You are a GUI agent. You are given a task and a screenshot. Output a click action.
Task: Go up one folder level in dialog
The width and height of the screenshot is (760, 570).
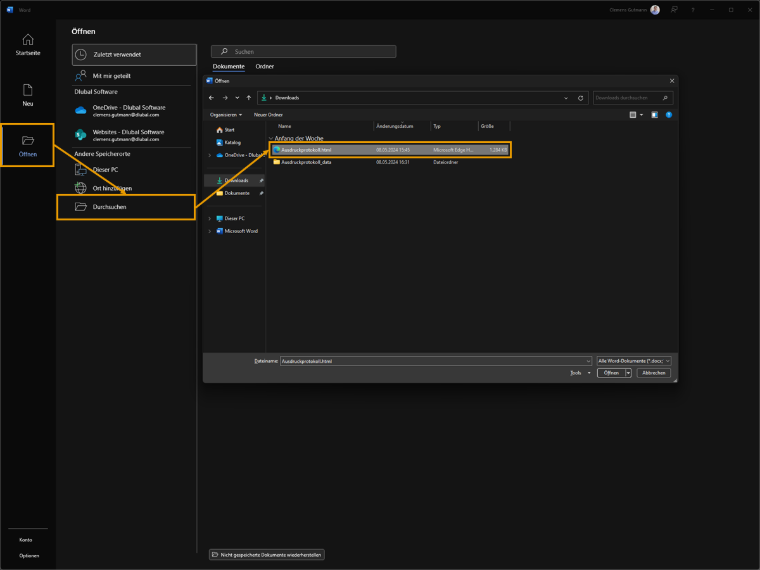(249, 98)
